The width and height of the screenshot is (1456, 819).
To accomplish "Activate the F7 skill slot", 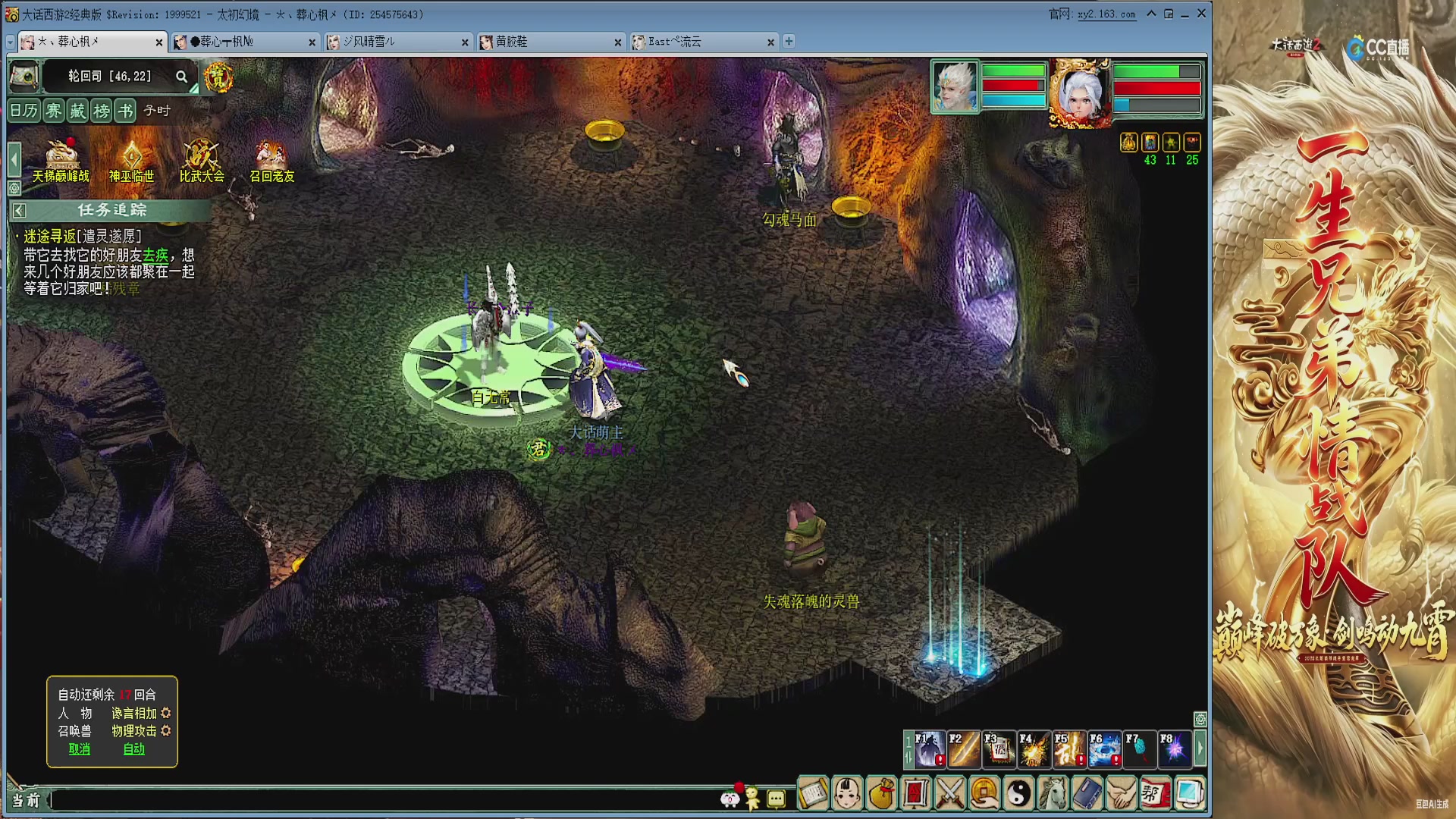I will (1140, 749).
